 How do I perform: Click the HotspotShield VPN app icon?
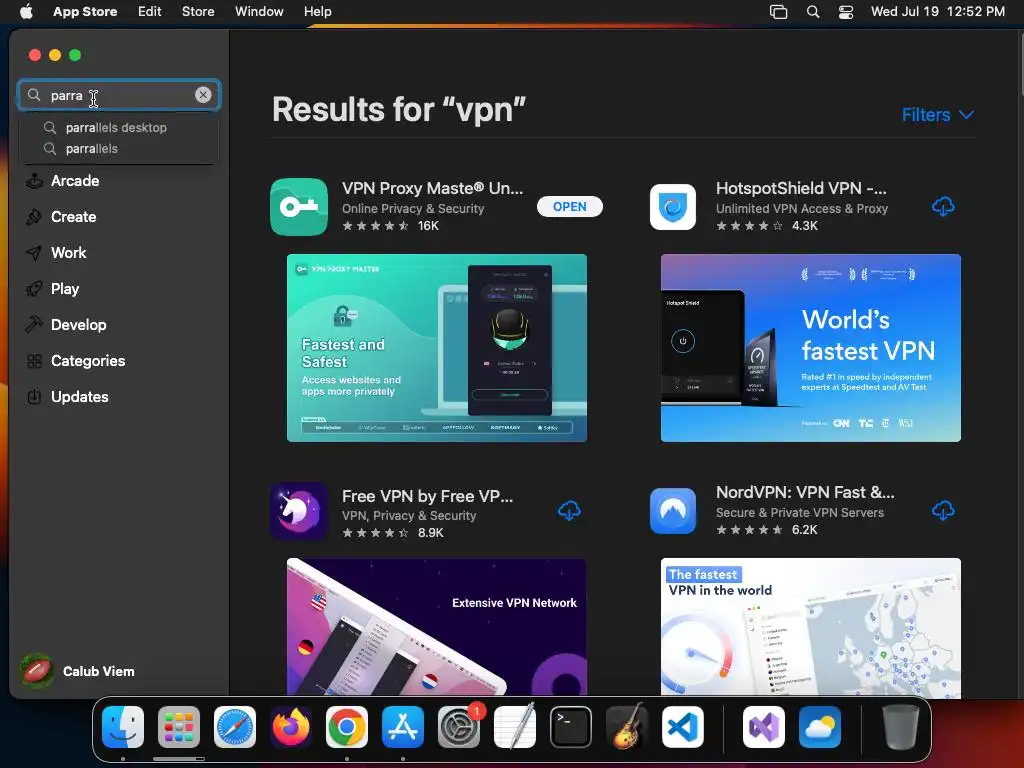point(673,207)
